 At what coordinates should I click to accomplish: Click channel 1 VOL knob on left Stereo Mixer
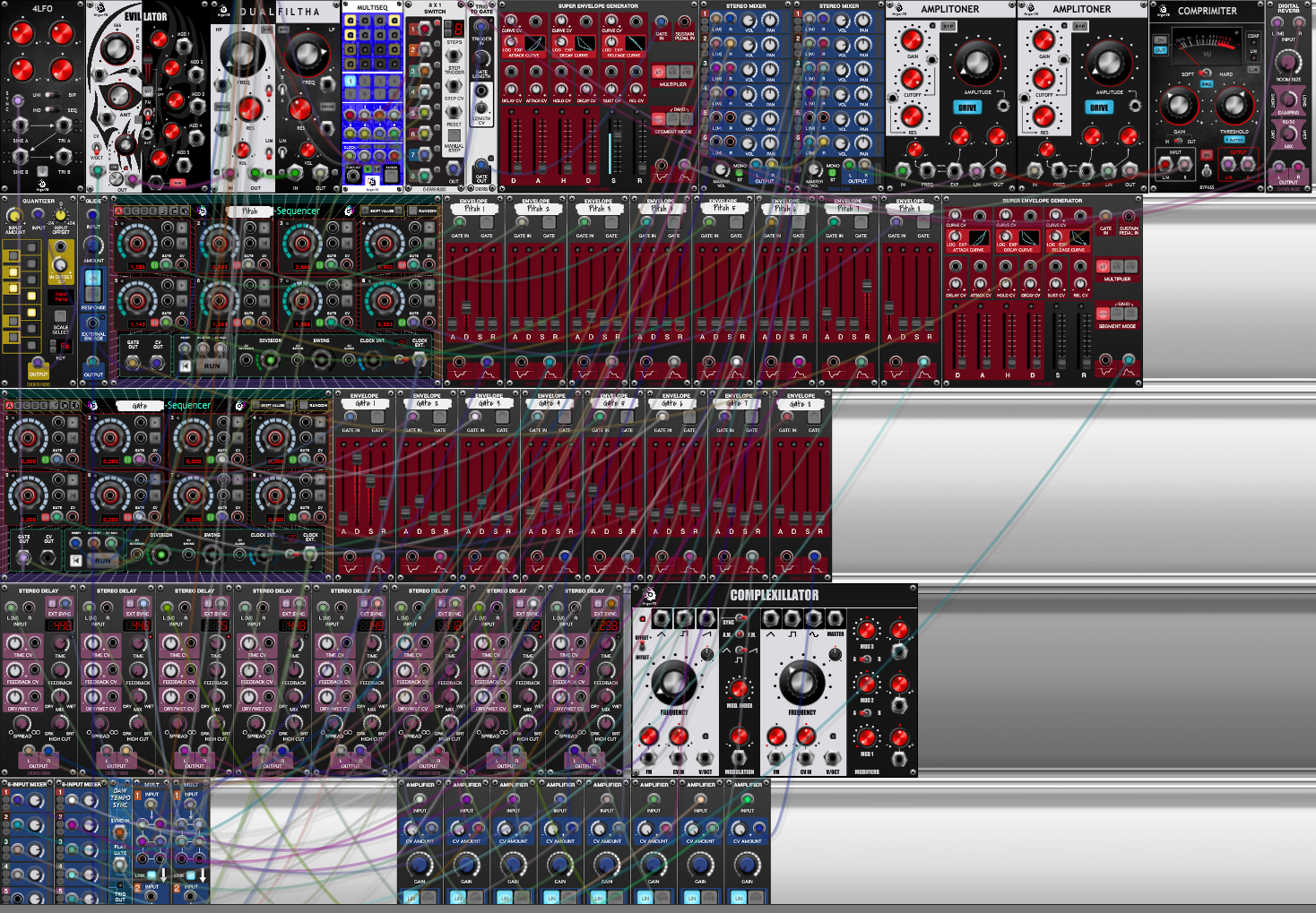(x=749, y=21)
